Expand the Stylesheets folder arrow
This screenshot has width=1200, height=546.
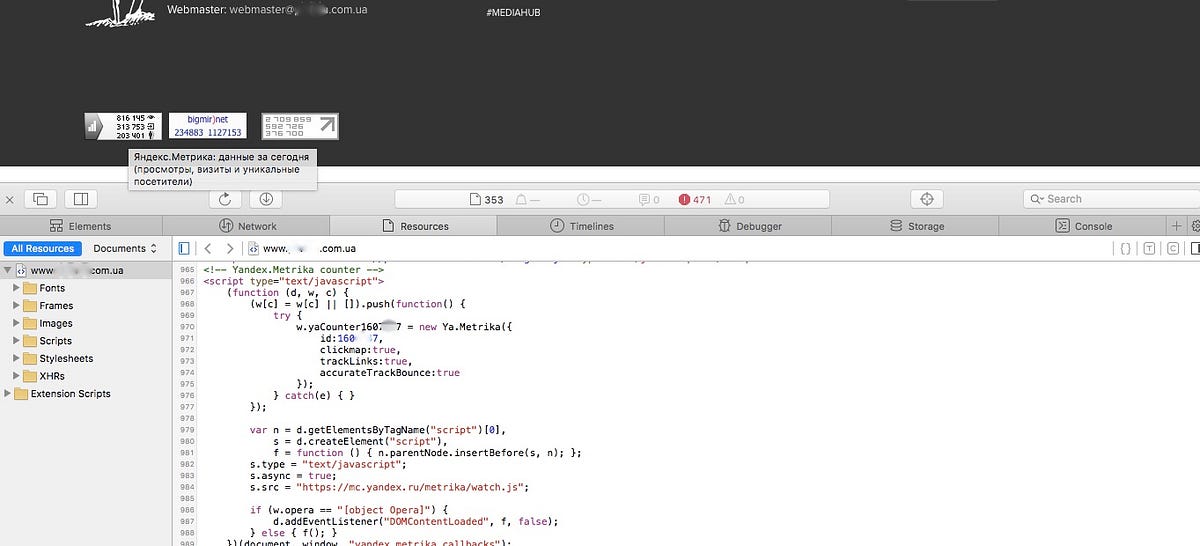point(17,358)
